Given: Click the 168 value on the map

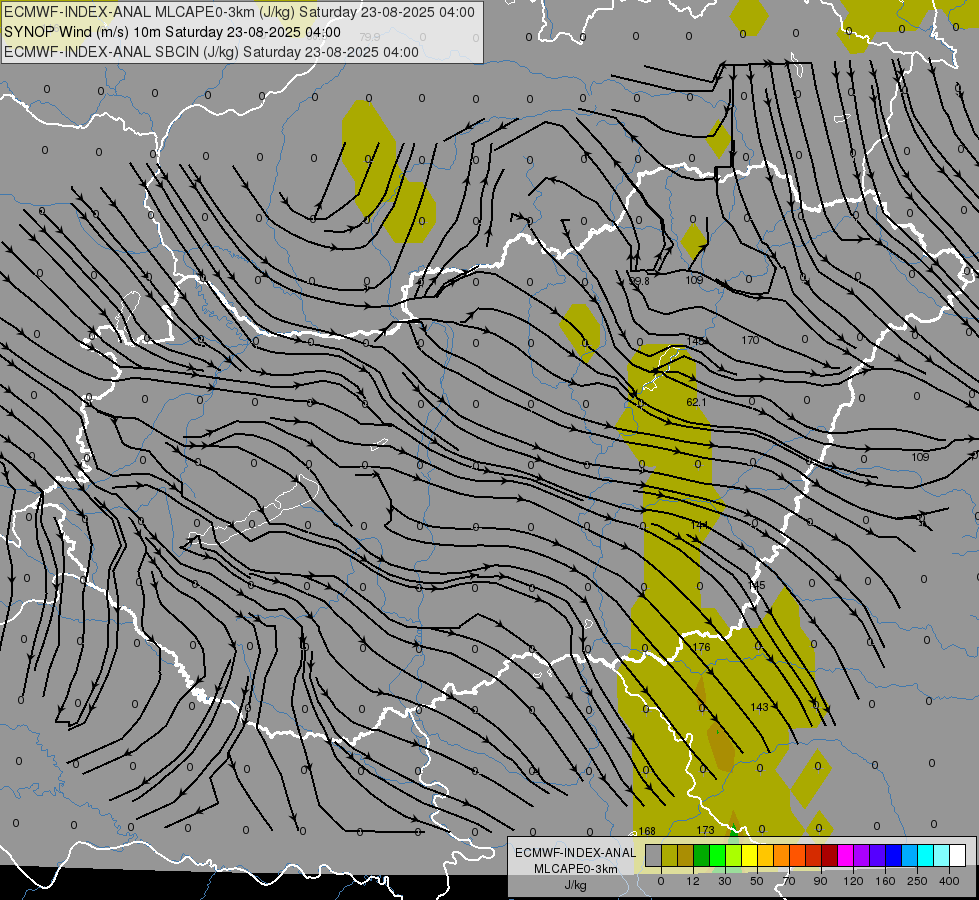Looking at the screenshot, I should pyautogui.click(x=647, y=831).
